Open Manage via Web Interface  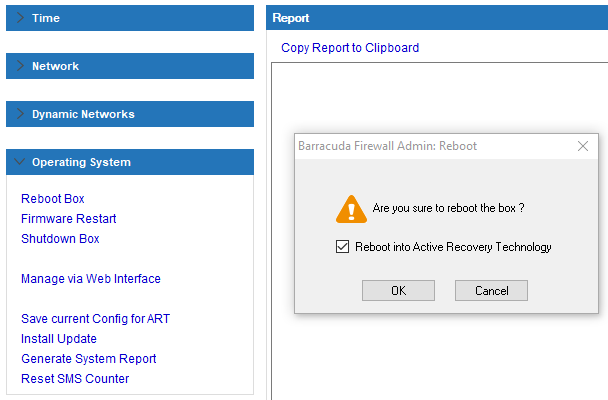tap(91, 279)
